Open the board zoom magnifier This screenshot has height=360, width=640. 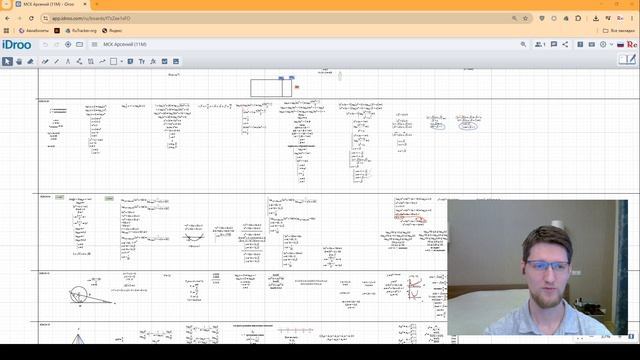click(523, 44)
